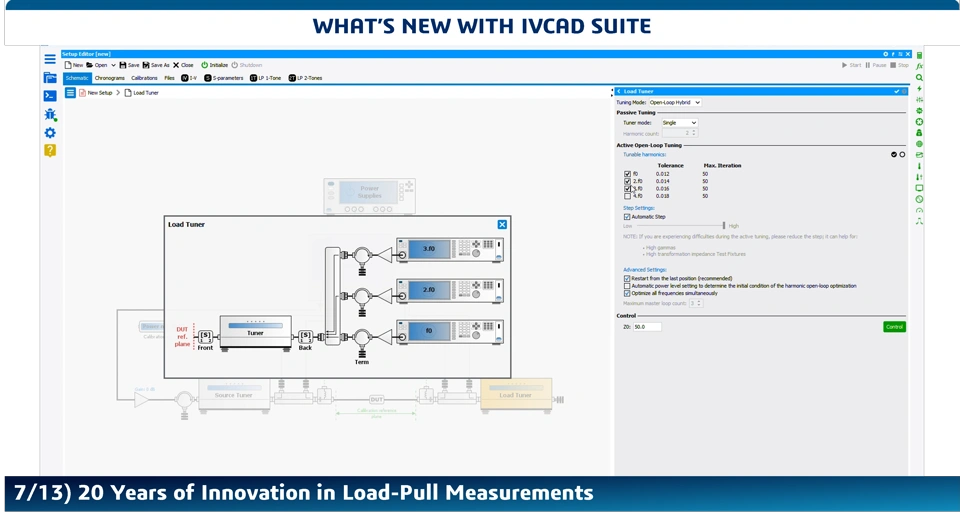Switch to the I-V tab
This screenshot has width=960, height=520.
click(189, 78)
